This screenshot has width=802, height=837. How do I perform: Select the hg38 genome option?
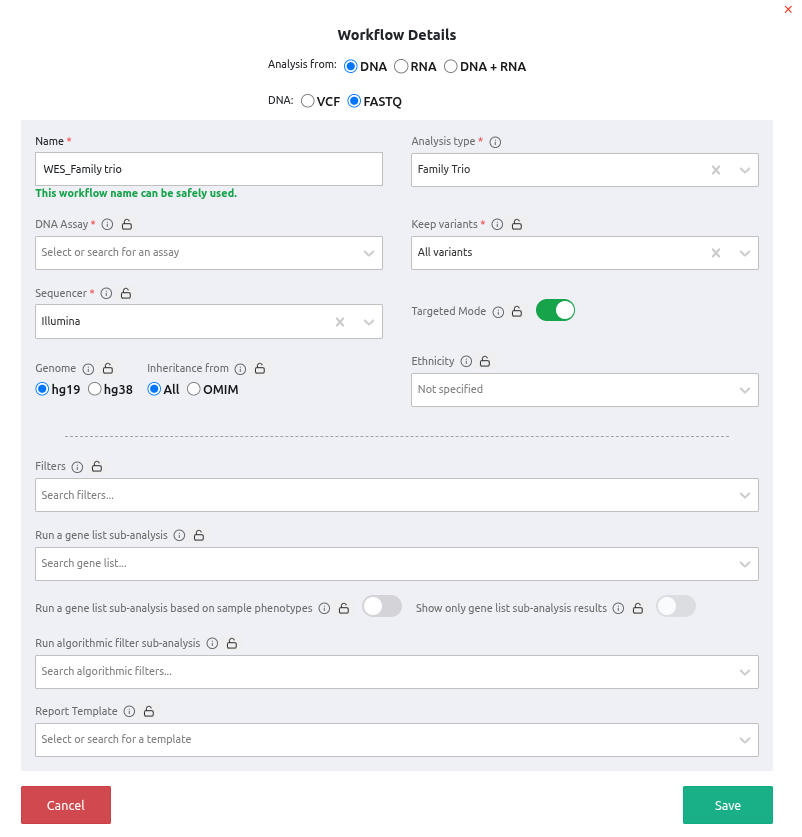pyautogui.click(x=95, y=389)
